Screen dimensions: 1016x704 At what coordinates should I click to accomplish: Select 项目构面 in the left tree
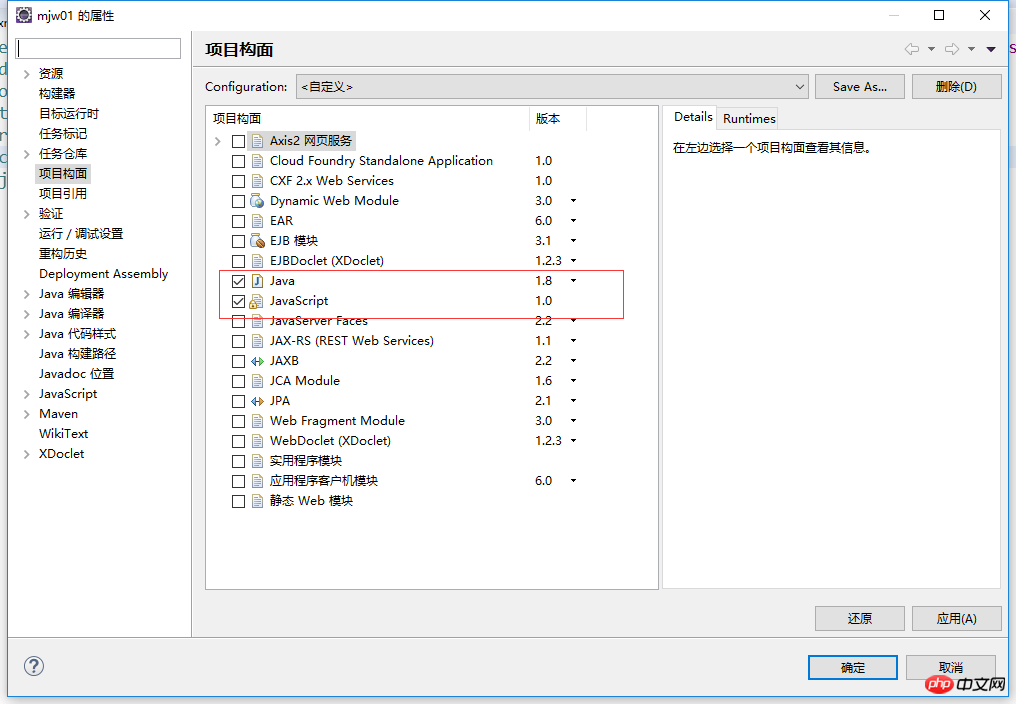tap(63, 174)
